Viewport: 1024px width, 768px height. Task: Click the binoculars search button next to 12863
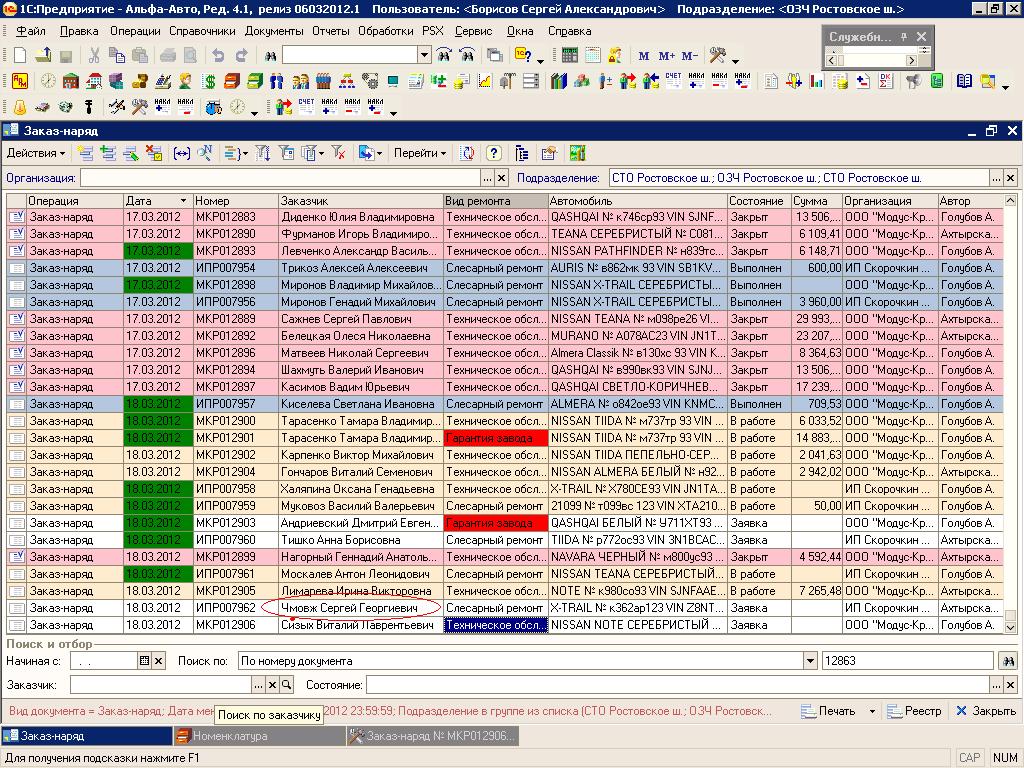point(1008,661)
